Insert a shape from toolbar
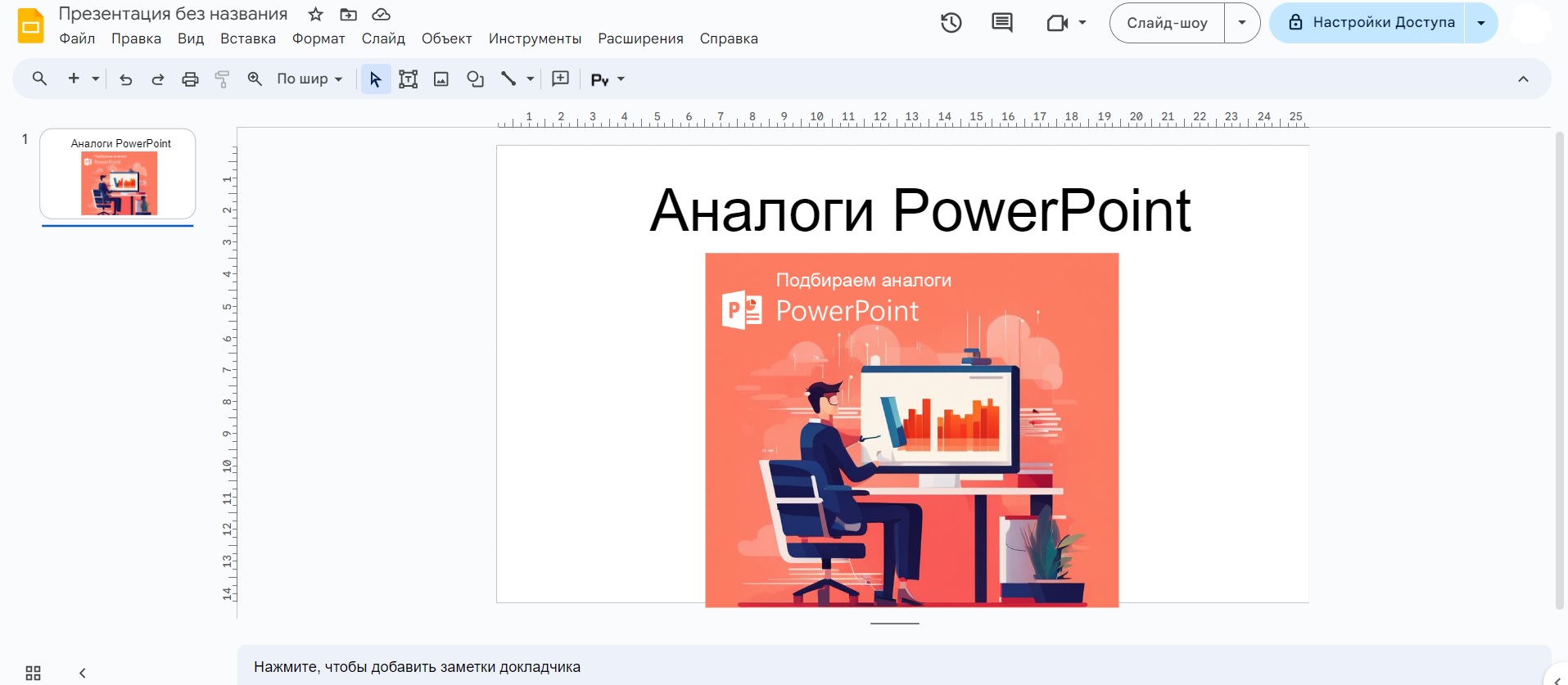This screenshot has width=1568, height=685. pos(475,79)
